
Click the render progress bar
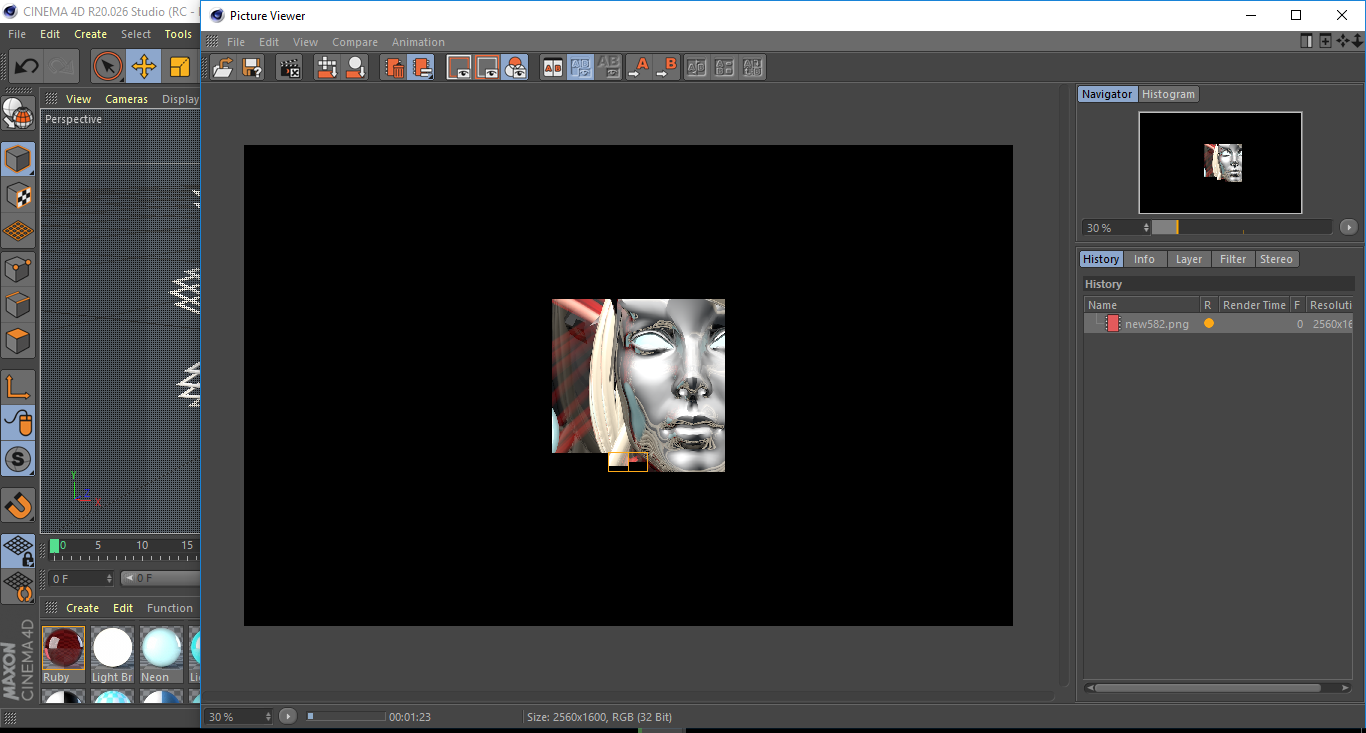345,716
